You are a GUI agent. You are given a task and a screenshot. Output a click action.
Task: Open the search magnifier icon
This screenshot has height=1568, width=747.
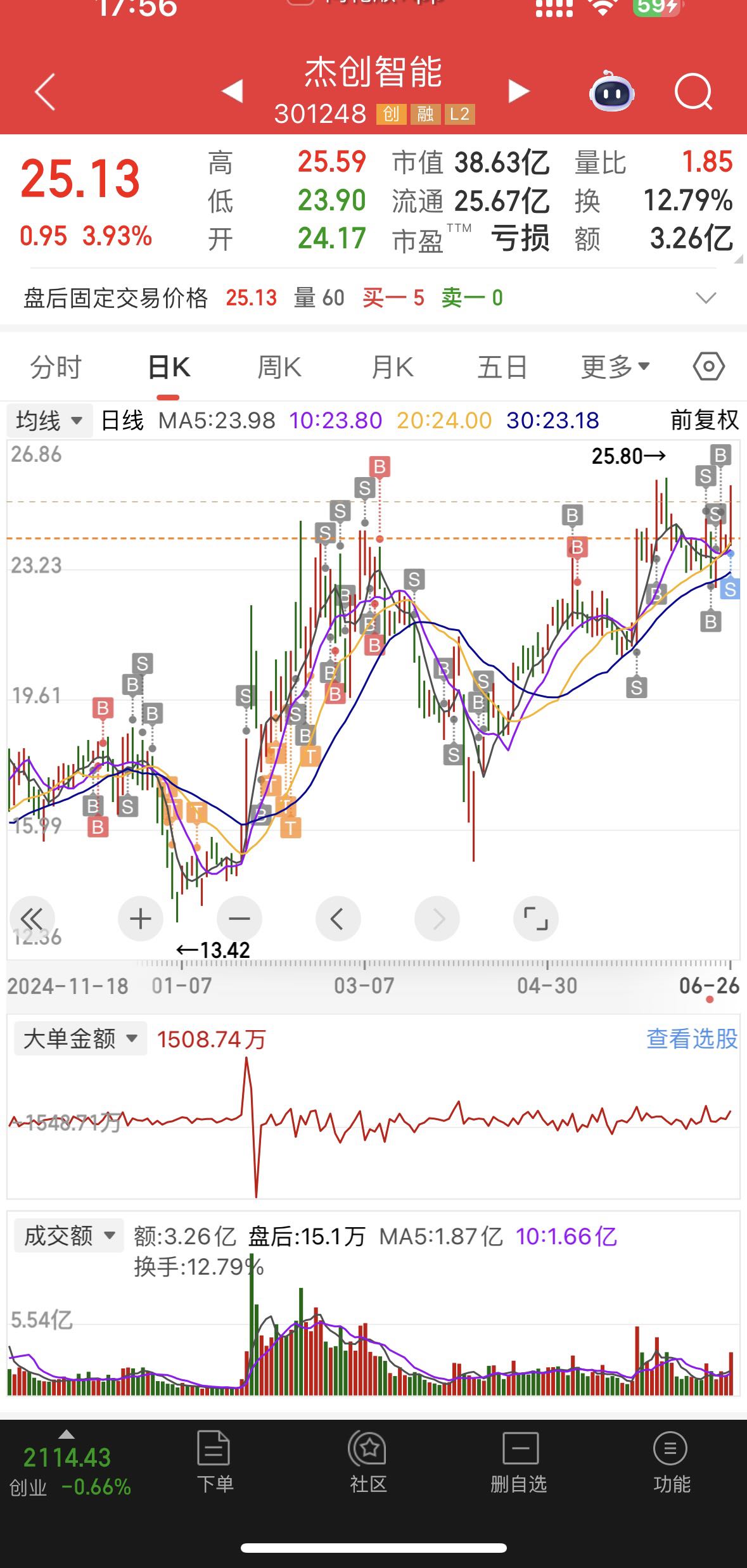pyautogui.click(x=694, y=92)
